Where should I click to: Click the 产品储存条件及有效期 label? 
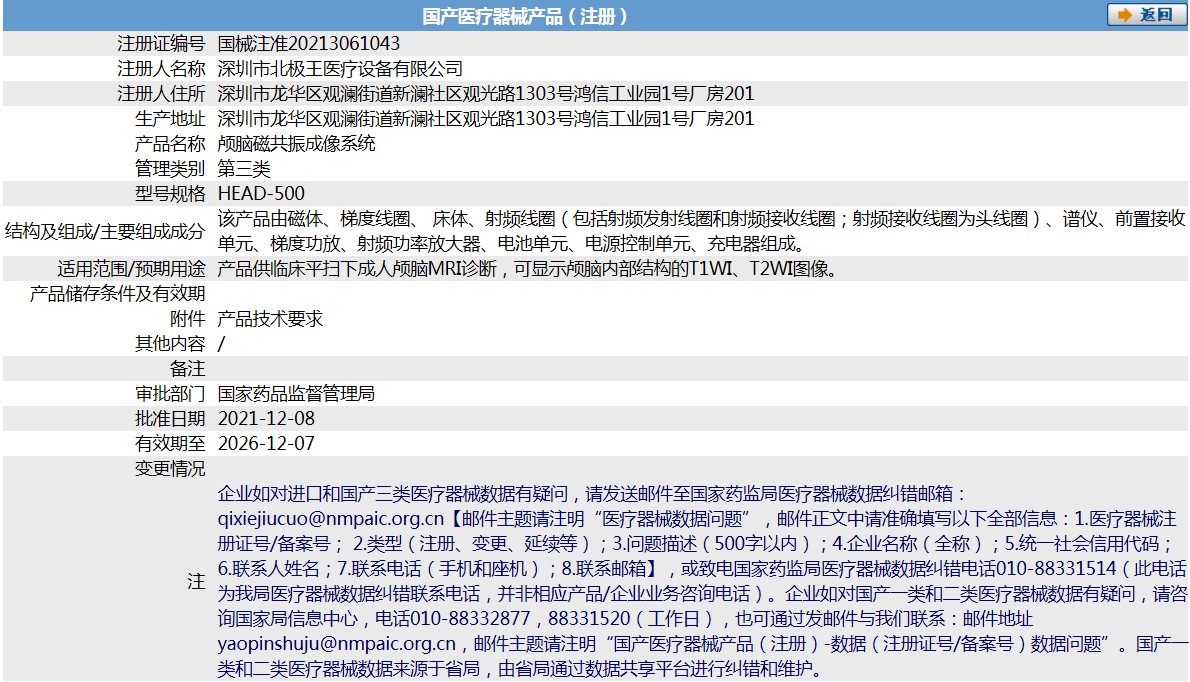pos(117,294)
